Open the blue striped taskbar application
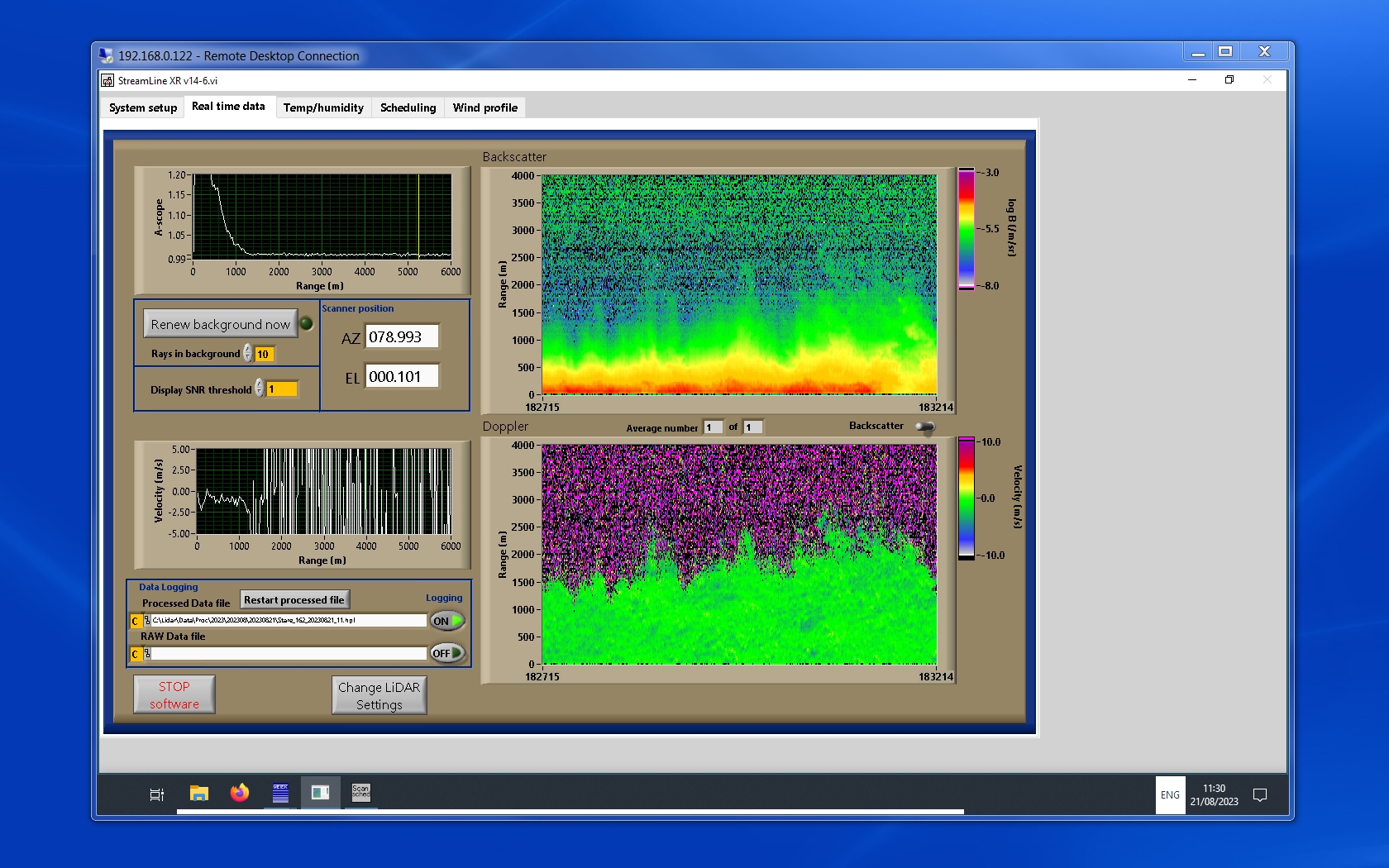This screenshot has width=1389, height=868. 280,794
